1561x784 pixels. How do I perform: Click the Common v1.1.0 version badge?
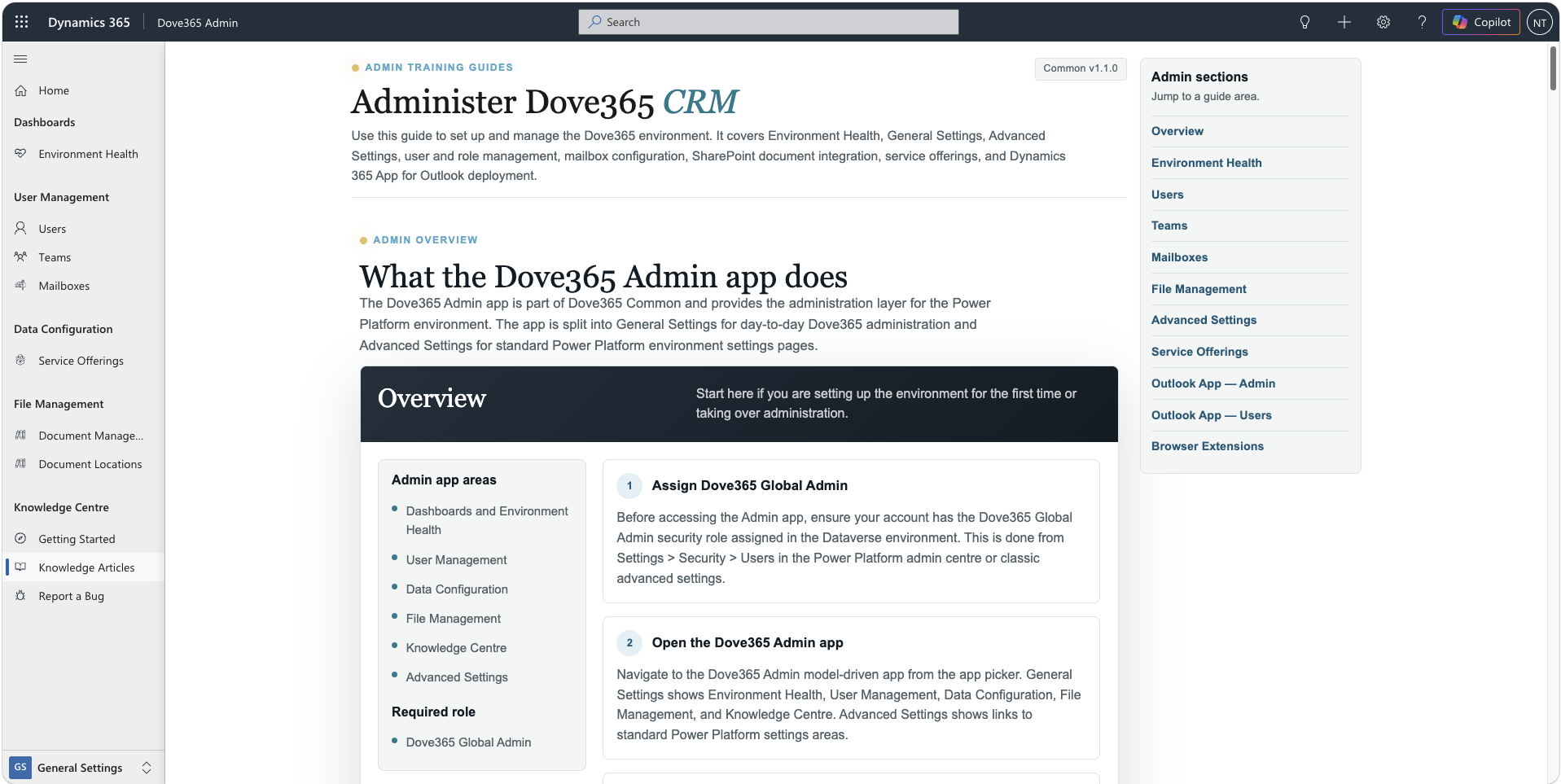[x=1080, y=68]
